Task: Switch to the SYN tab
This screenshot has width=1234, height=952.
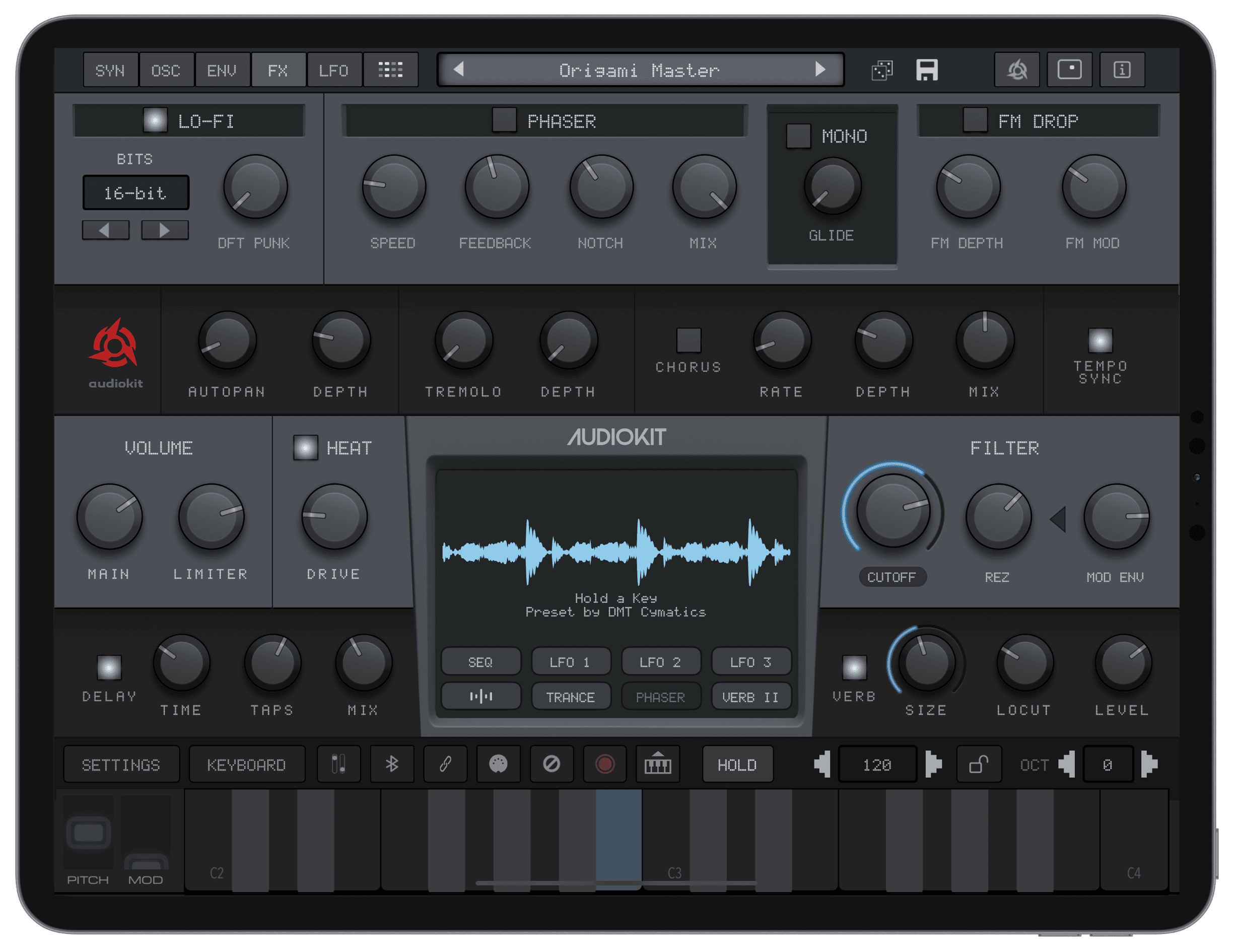Action: pyautogui.click(x=110, y=70)
